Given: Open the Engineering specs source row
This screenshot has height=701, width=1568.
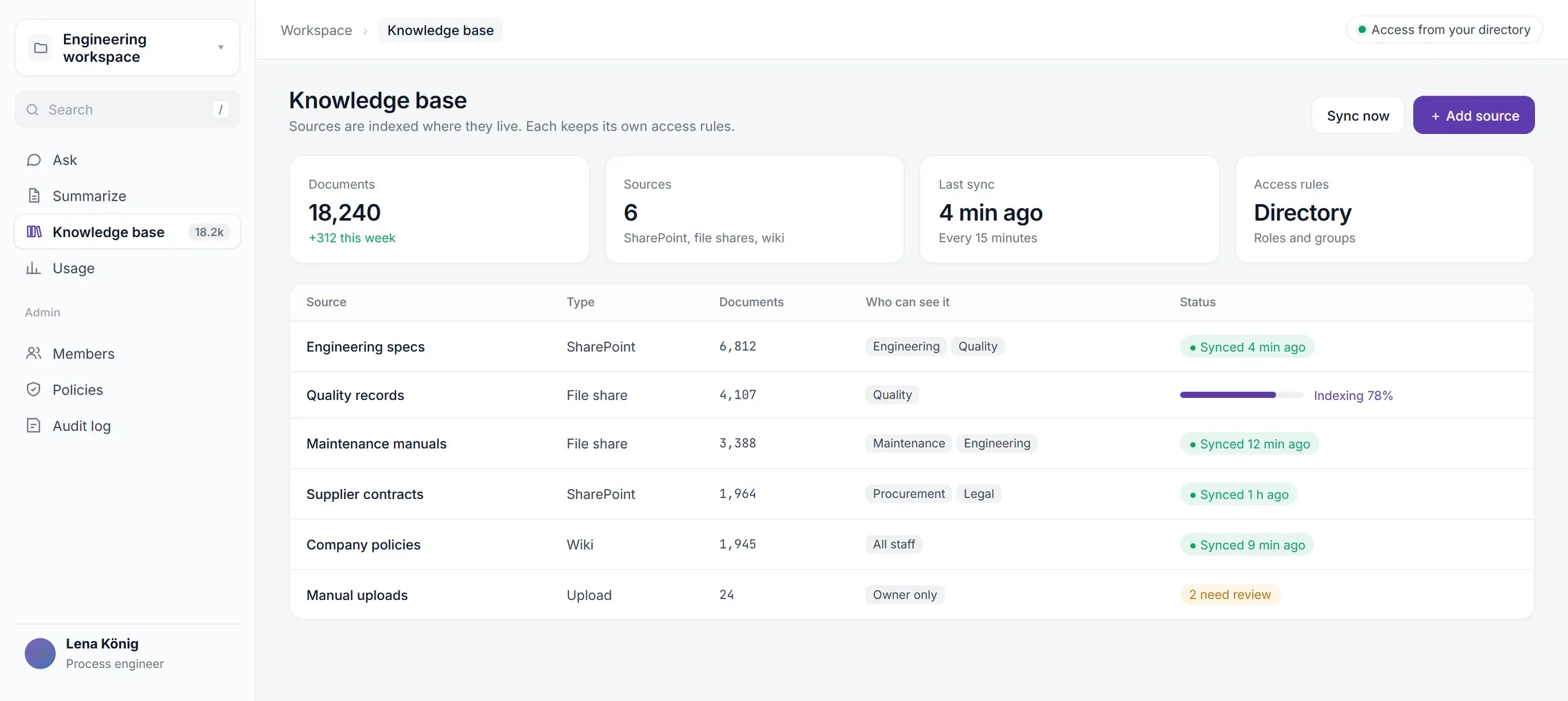Looking at the screenshot, I should pos(912,346).
